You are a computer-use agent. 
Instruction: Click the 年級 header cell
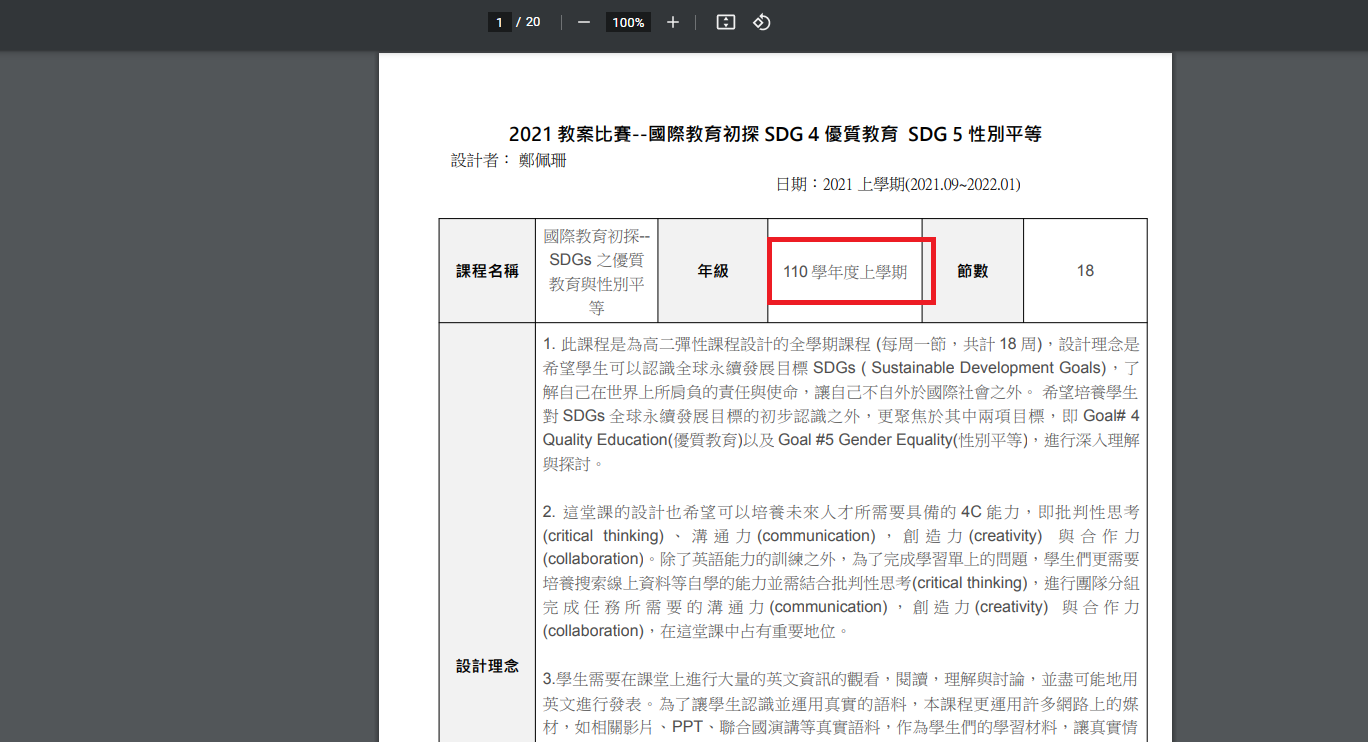click(713, 271)
